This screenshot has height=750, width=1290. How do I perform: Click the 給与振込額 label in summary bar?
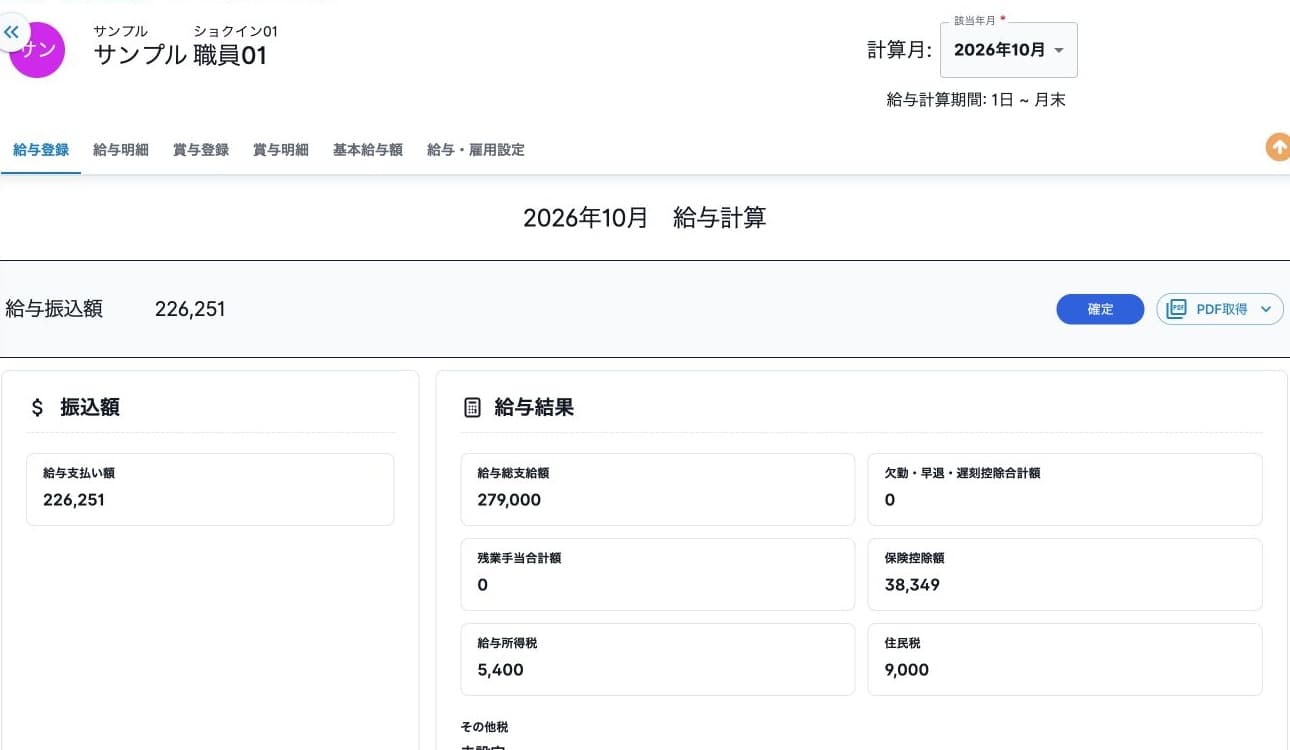tap(54, 309)
